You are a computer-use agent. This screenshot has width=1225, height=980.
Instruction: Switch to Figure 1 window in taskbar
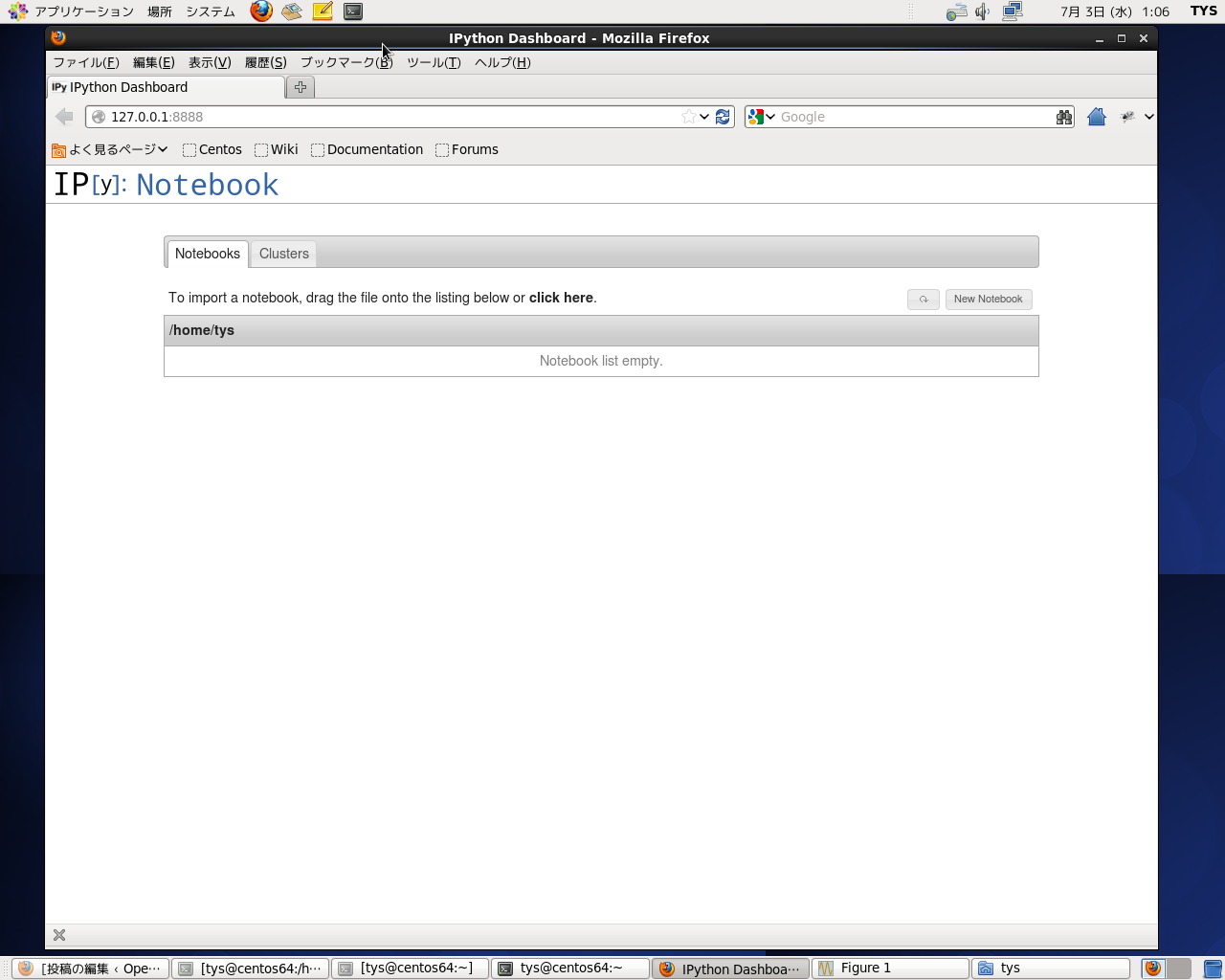[x=888, y=969]
